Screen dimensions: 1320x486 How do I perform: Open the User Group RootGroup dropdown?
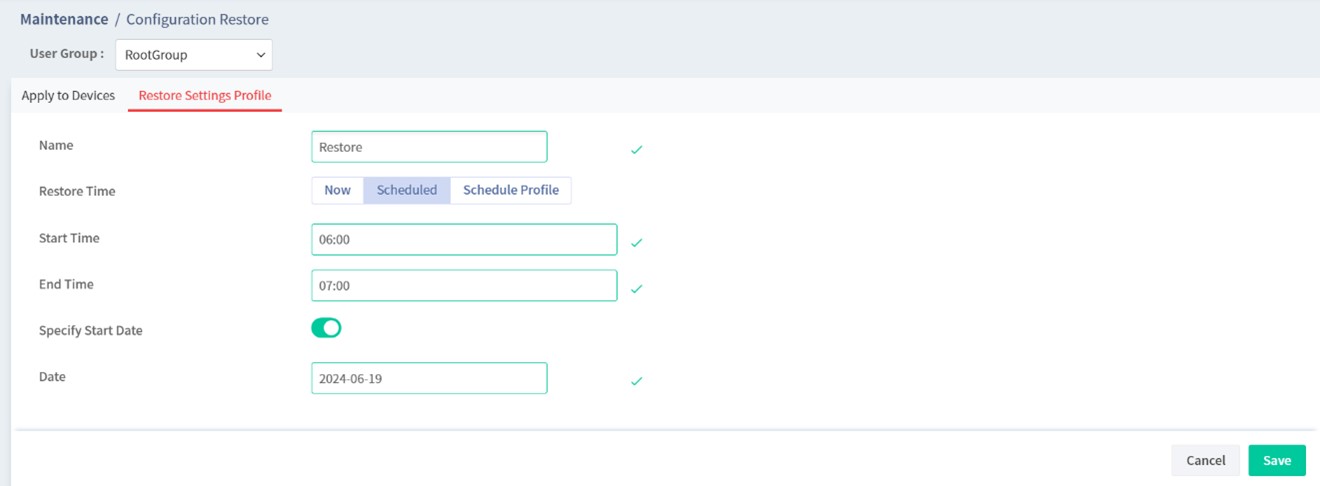(x=194, y=55)
